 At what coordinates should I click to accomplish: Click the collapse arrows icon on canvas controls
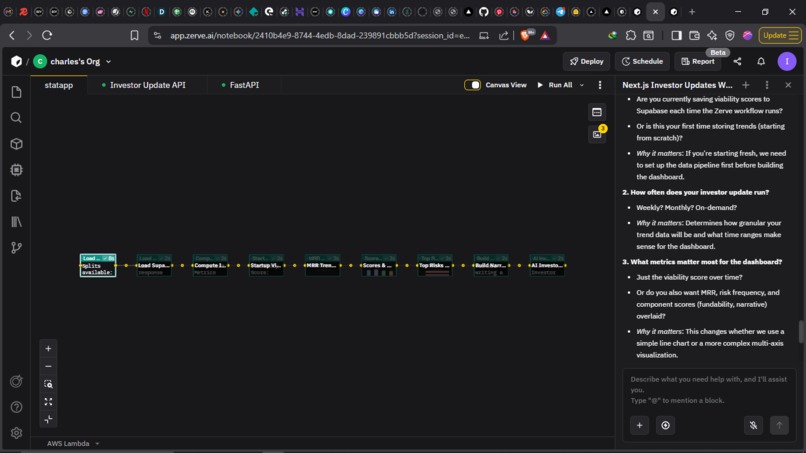pyautogui.click(x=48, y=420)
